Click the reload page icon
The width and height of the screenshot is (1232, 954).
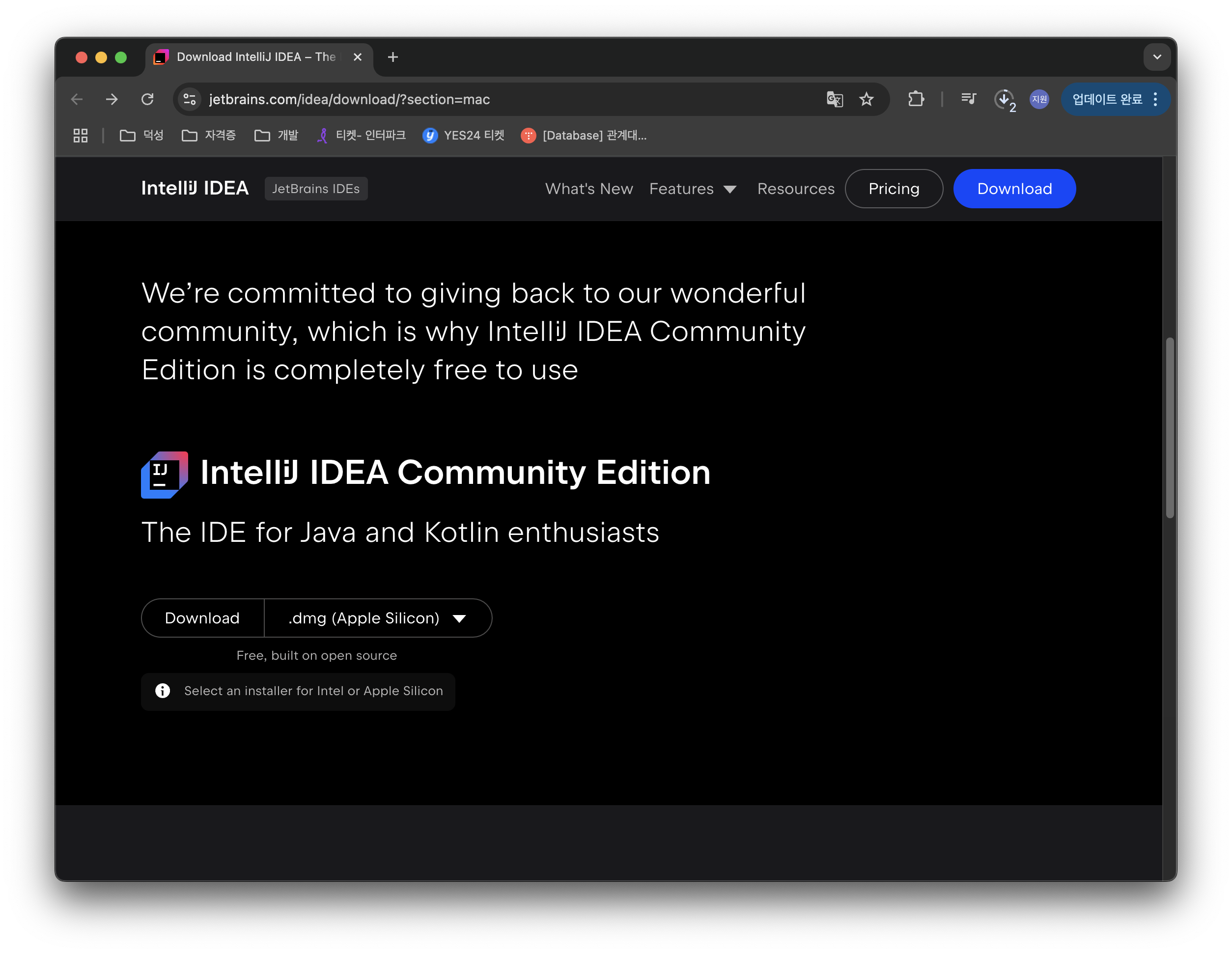click(x=147, y=99)
